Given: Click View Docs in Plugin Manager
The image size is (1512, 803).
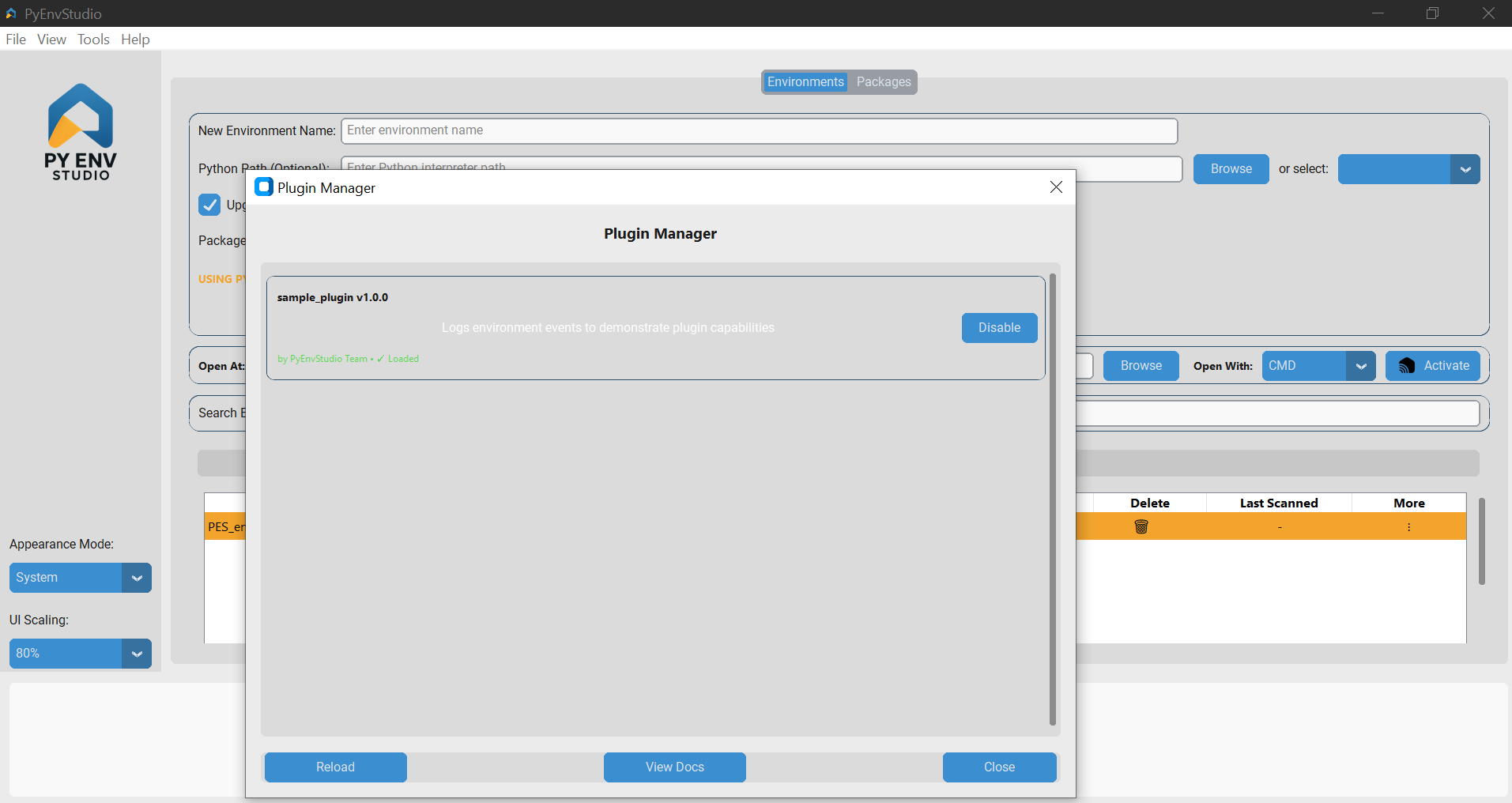Looking at the screenshot, I should click(x=675, y=767).
